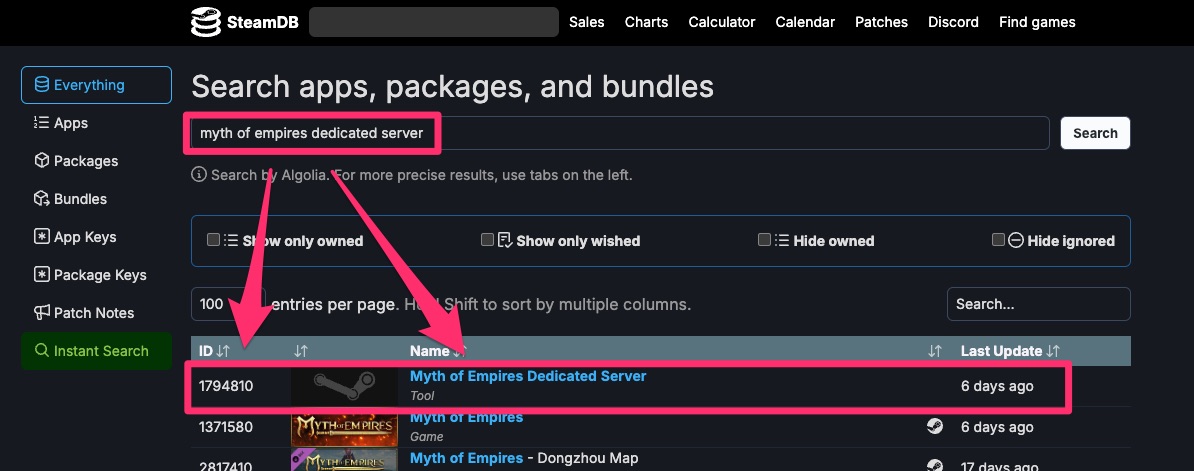The height and width of the screenshot is (471, 1194).
Task: Click the info icon beside Search by Algolia
Action: [199, 175]
